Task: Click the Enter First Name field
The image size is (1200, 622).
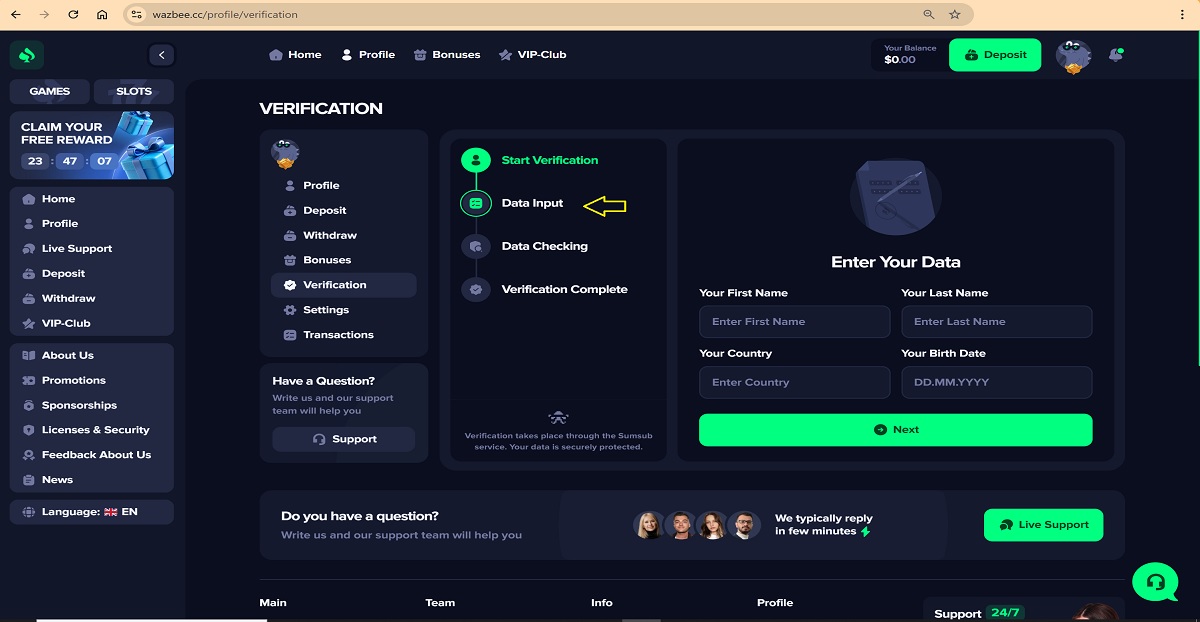Action: (794, 322)
